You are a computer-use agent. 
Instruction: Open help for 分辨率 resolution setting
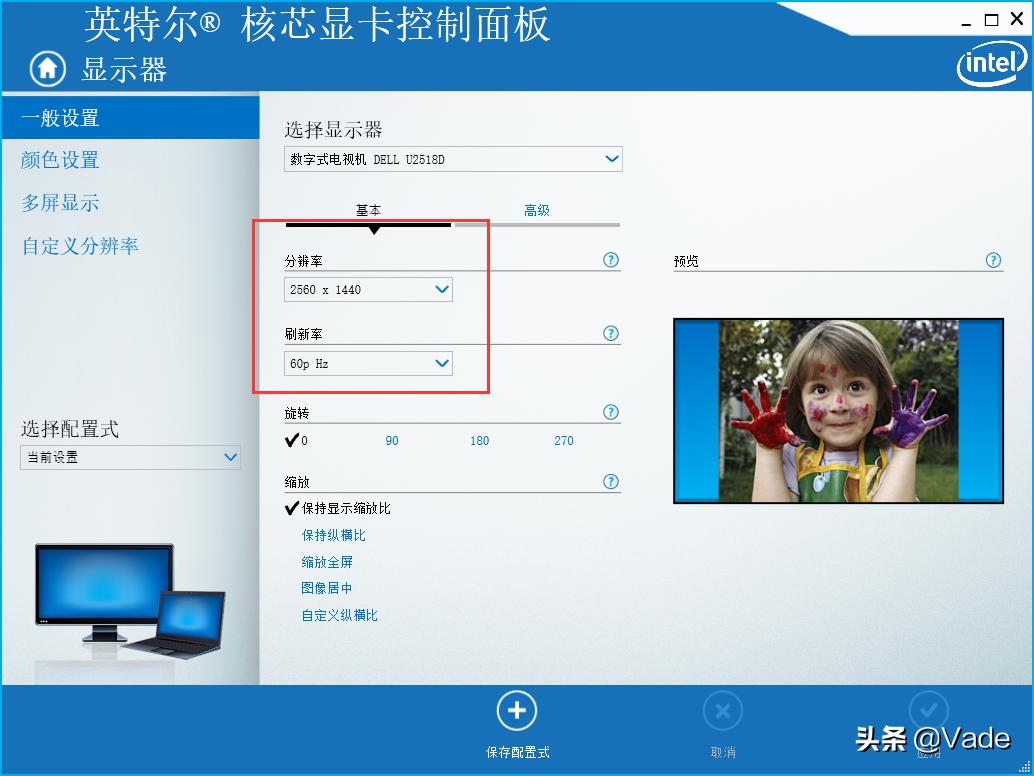[x=611, y=260]
